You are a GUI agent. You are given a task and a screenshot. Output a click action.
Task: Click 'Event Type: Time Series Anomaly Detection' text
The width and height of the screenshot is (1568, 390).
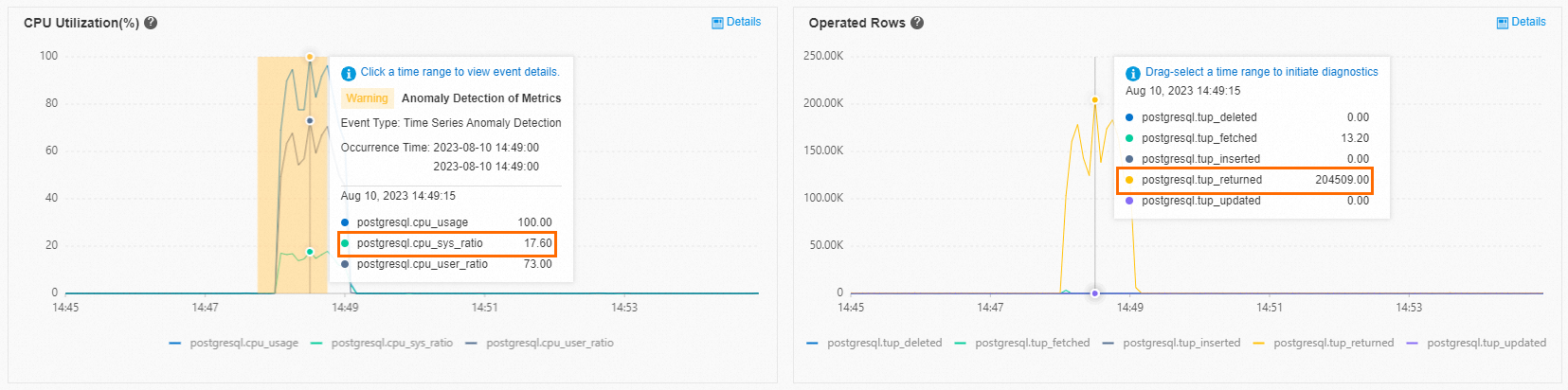451,123
